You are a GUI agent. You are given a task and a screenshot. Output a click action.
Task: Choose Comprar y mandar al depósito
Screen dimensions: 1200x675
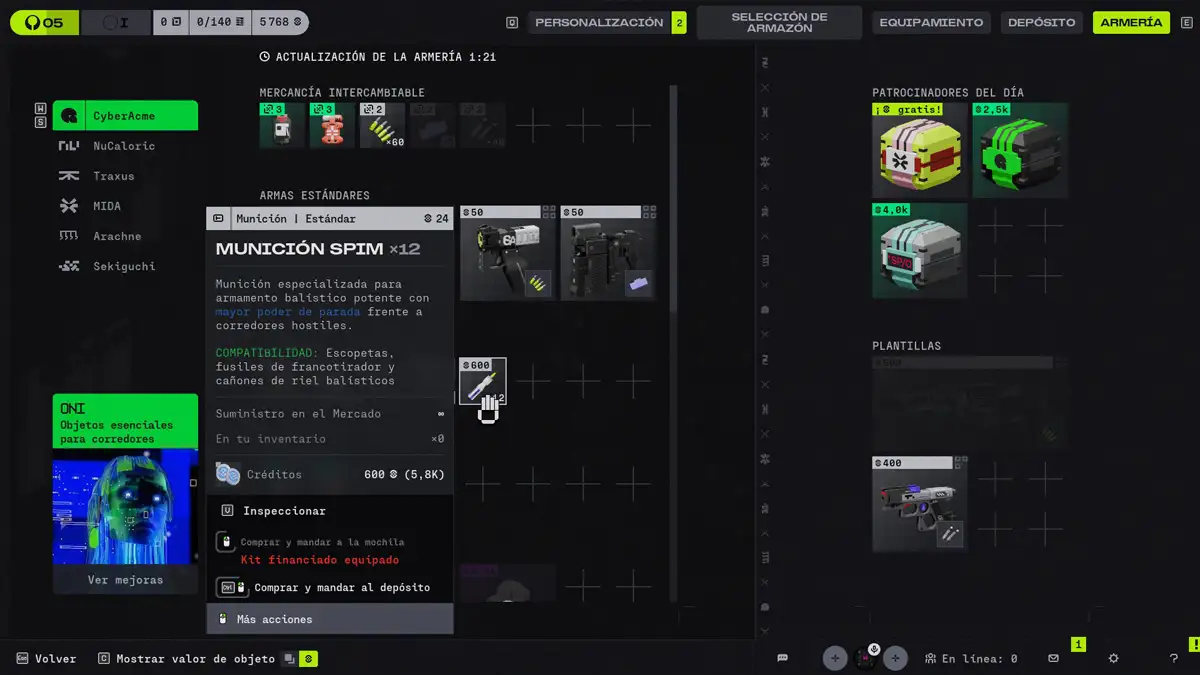[341, 587]
